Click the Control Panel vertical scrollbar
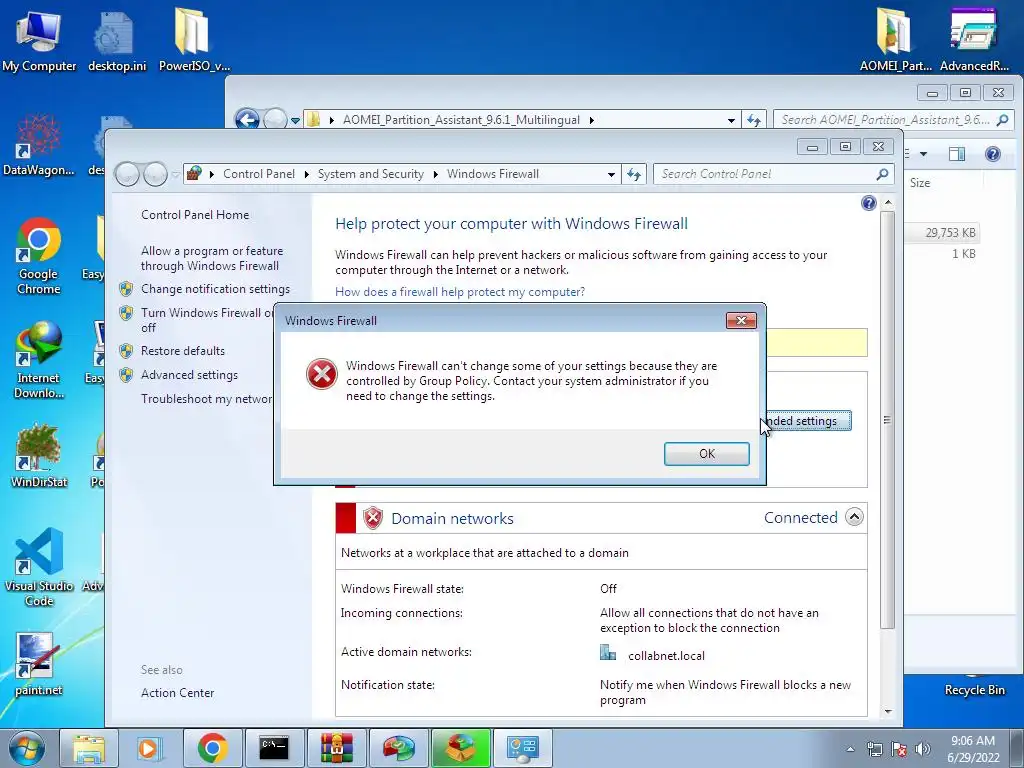 pos(887,419)
